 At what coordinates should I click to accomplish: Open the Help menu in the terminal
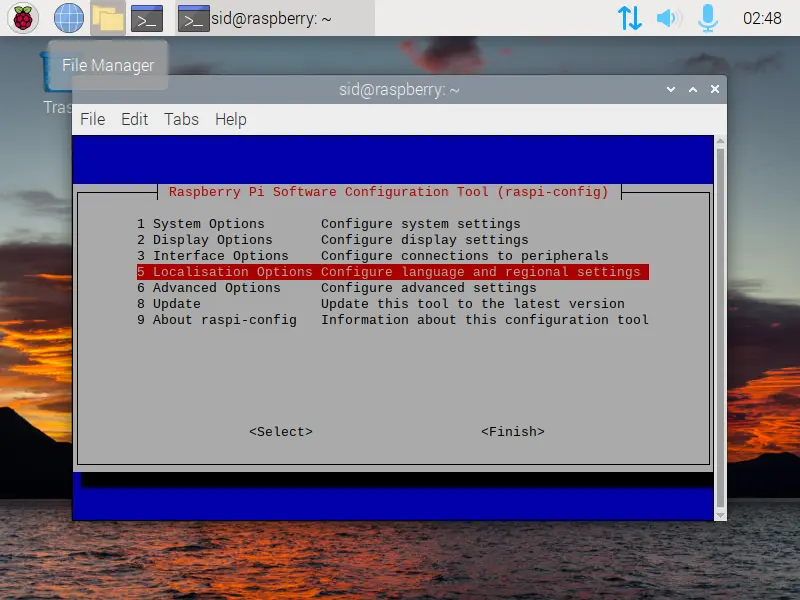click(231, 119)
